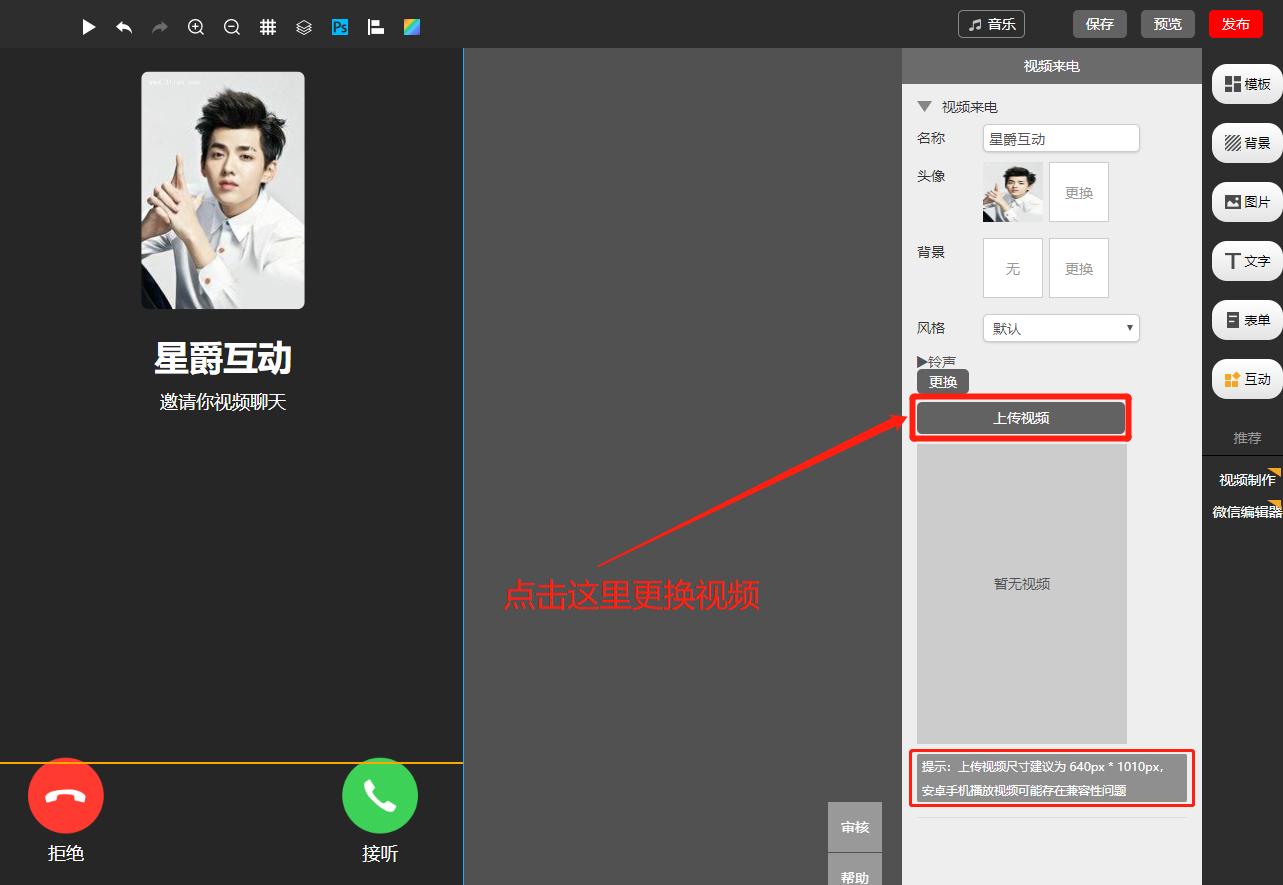1283x885 pixels.
Task: Click the 名称 name input field
Action: click(1061, 139)
